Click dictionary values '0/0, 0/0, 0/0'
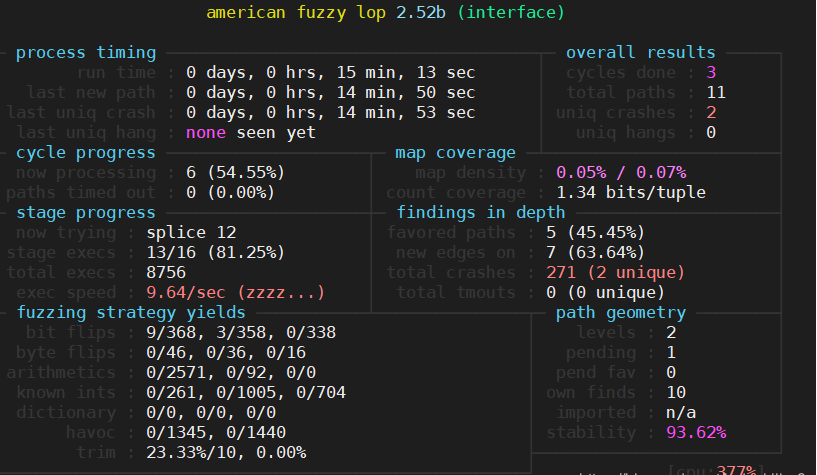 [211, 412]
